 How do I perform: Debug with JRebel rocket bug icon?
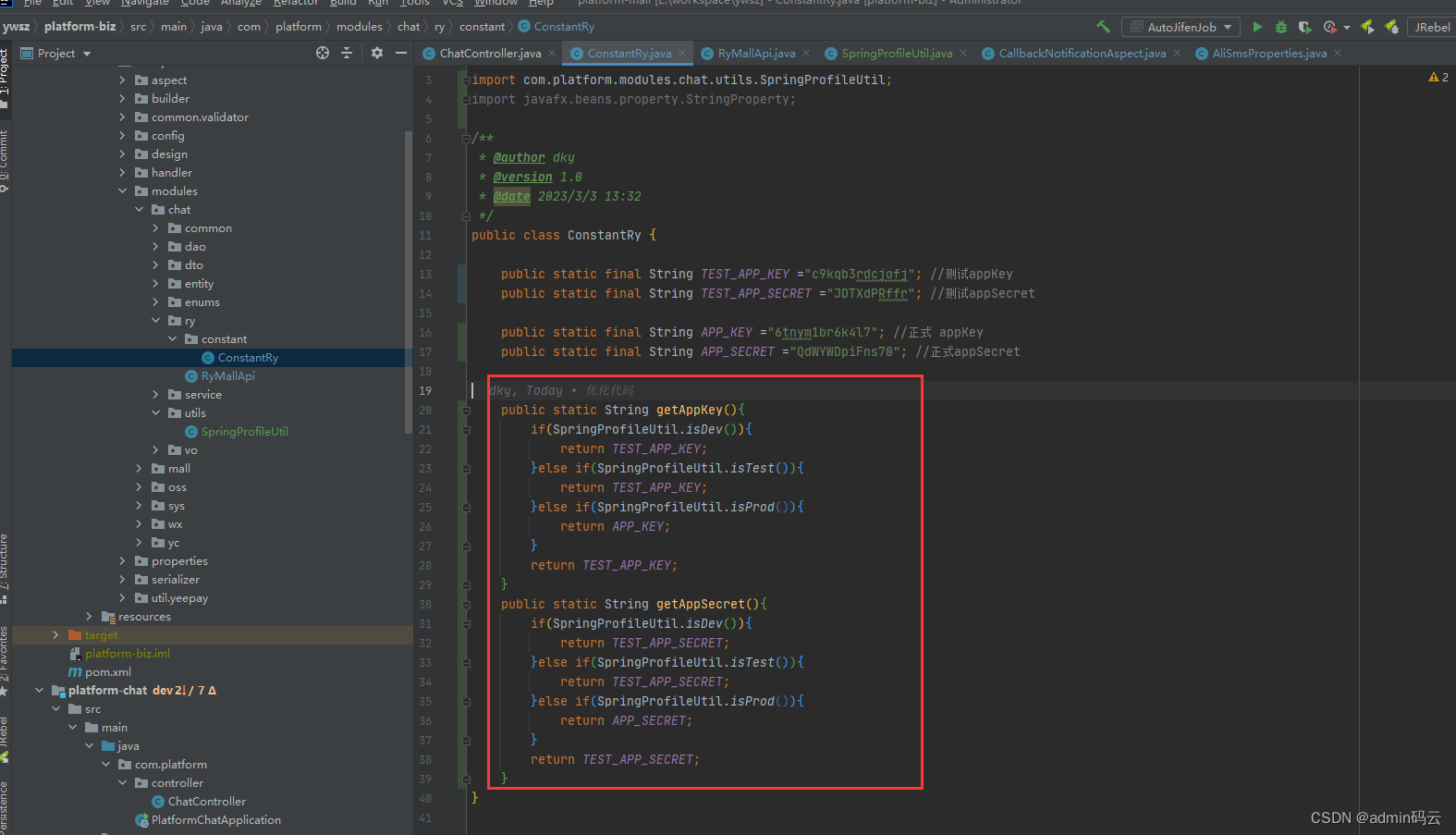pos(1391,27)
